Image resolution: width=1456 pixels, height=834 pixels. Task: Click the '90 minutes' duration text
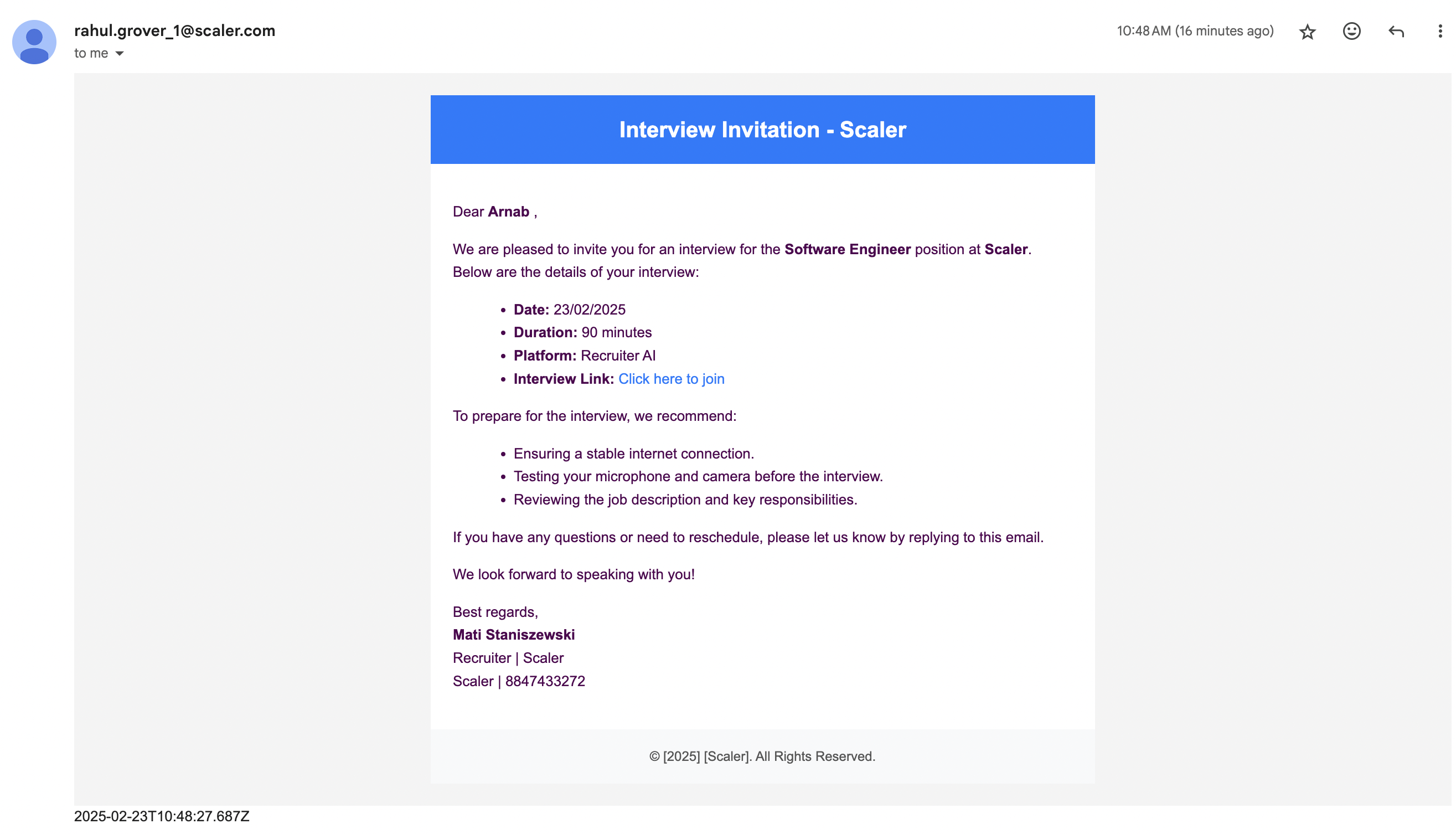coord(616,332)
